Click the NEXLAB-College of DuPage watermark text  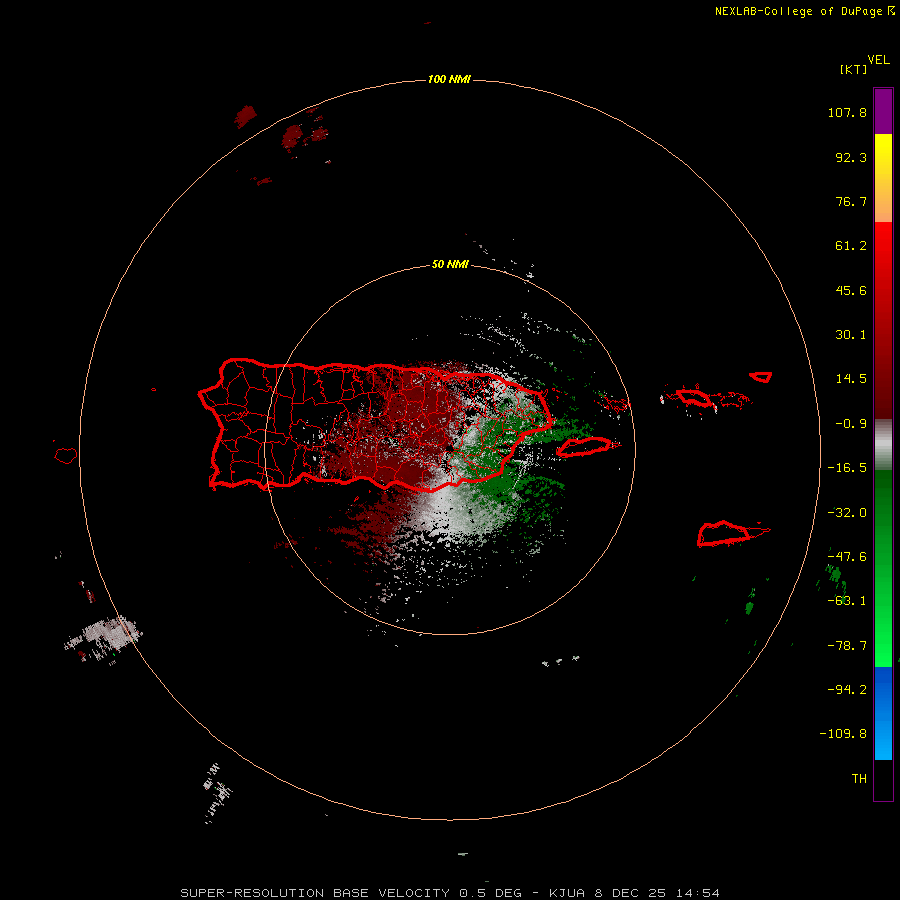coord(804,11)
